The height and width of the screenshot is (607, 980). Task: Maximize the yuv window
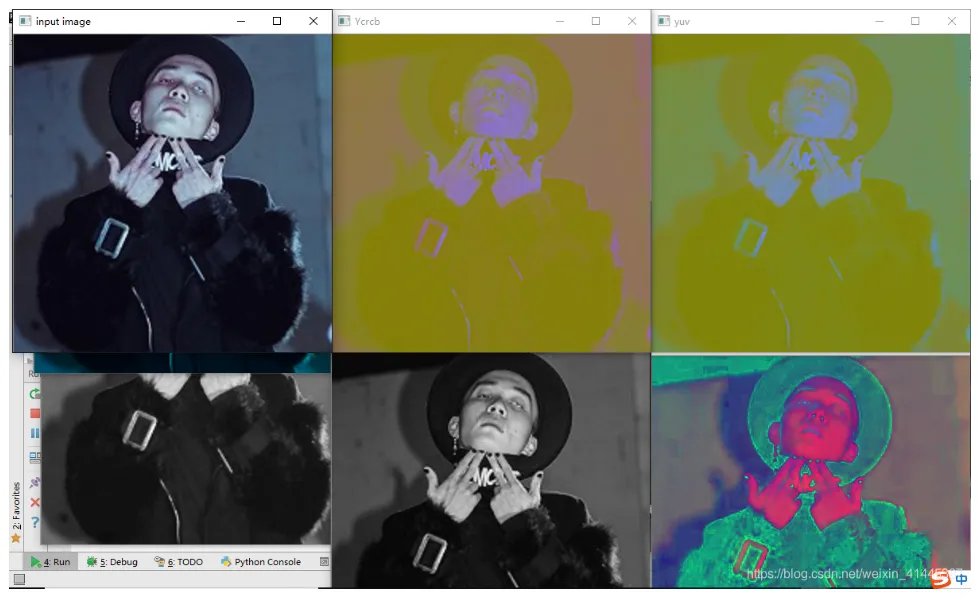pyautogui.click(x=915, y=21)
